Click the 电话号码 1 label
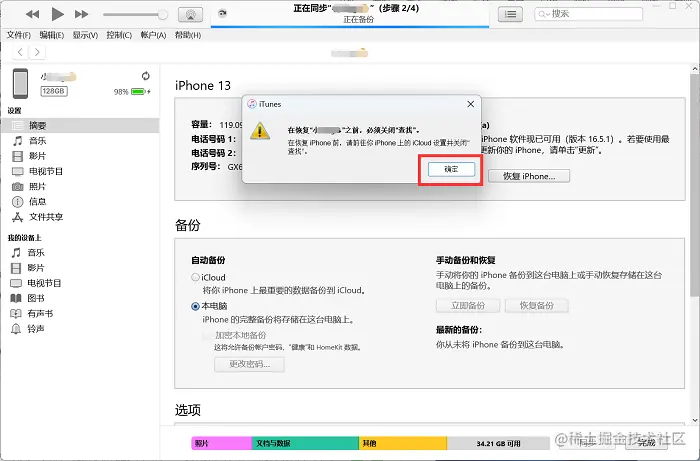The width and height of the screenshot is (700, 461). click(214, 139)
